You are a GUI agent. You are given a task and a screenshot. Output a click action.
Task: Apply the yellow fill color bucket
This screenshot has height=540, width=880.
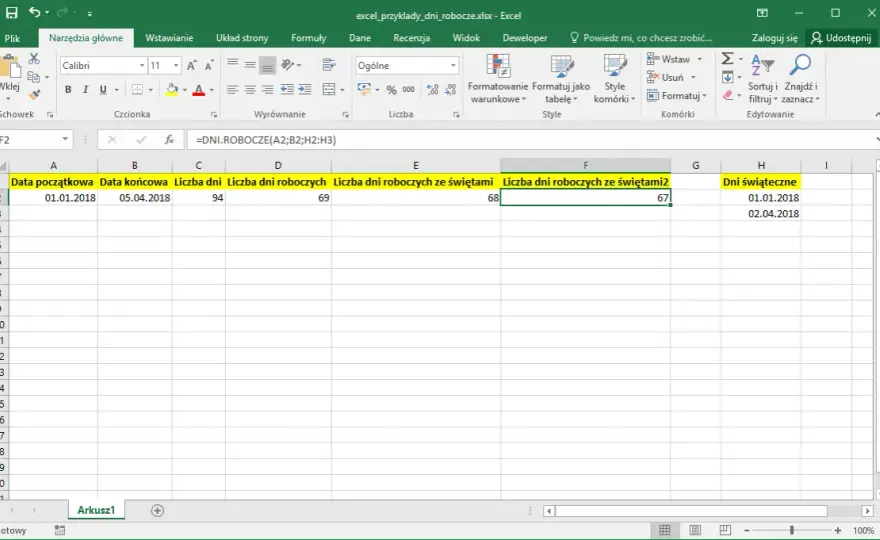(x=172, y=89)
